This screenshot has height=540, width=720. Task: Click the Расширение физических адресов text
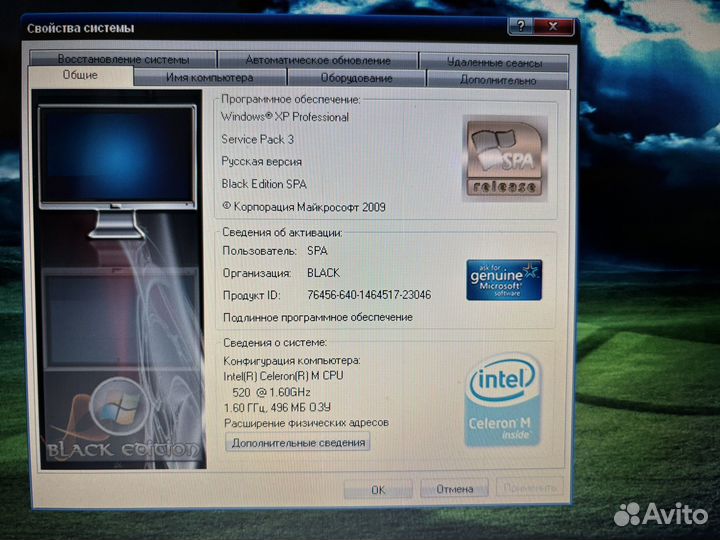pyautogui.click(x=306, y=422)
